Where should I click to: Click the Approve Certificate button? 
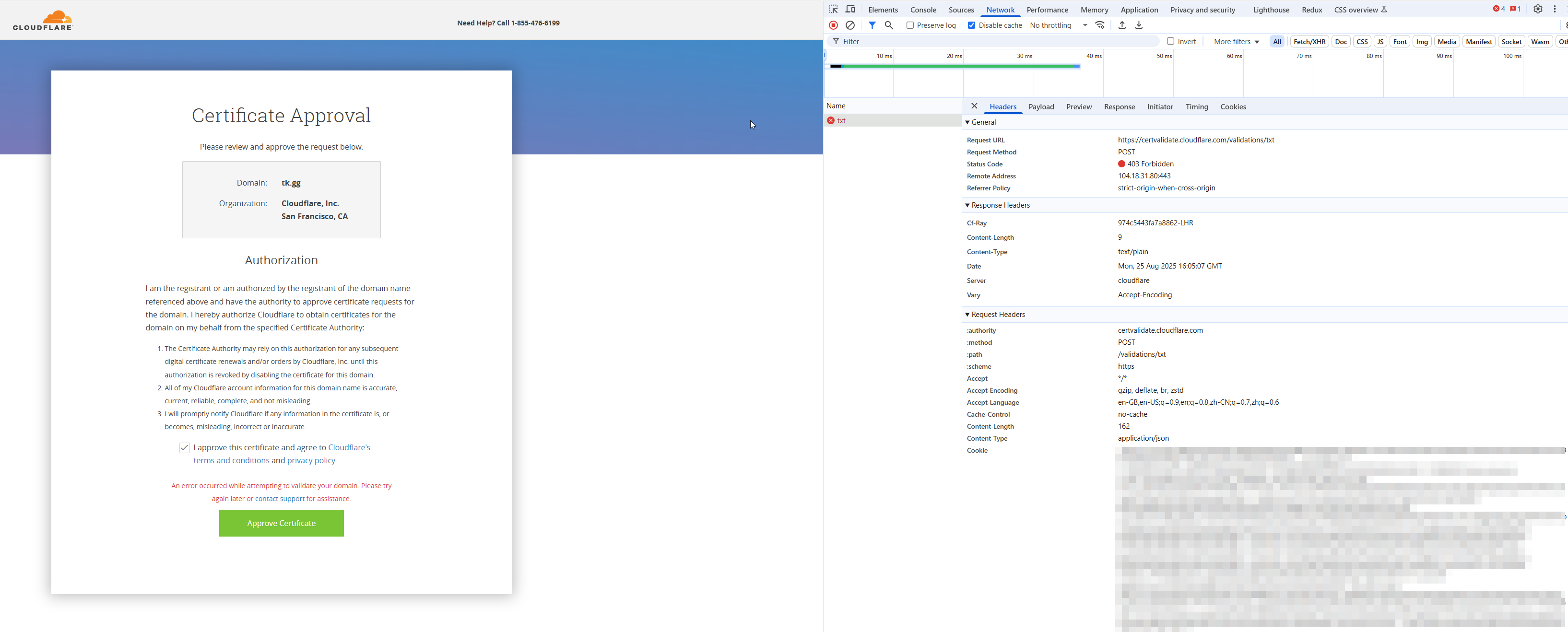click(x=281, y=523)
